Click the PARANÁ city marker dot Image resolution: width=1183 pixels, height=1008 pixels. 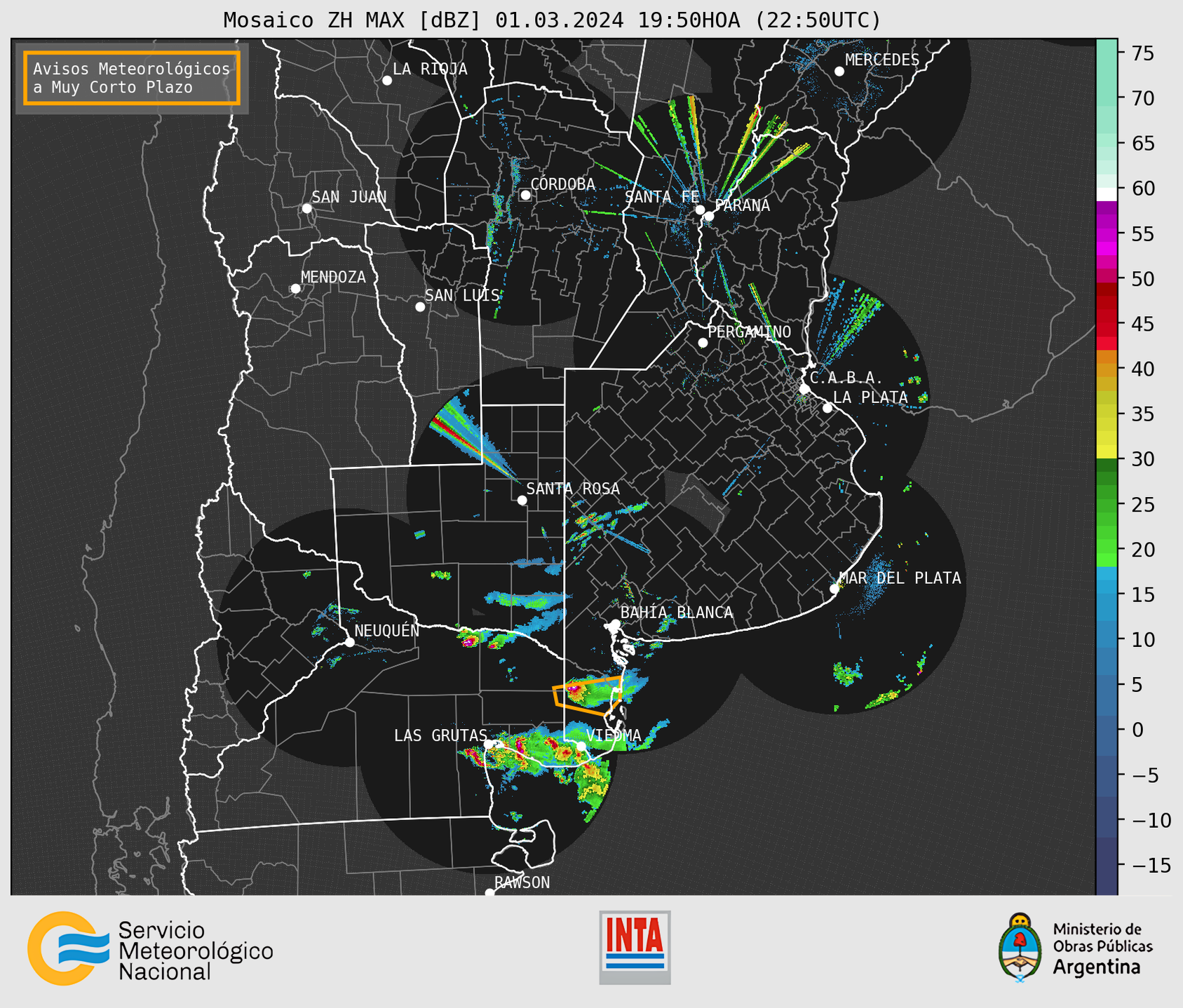tap(709, 216)
